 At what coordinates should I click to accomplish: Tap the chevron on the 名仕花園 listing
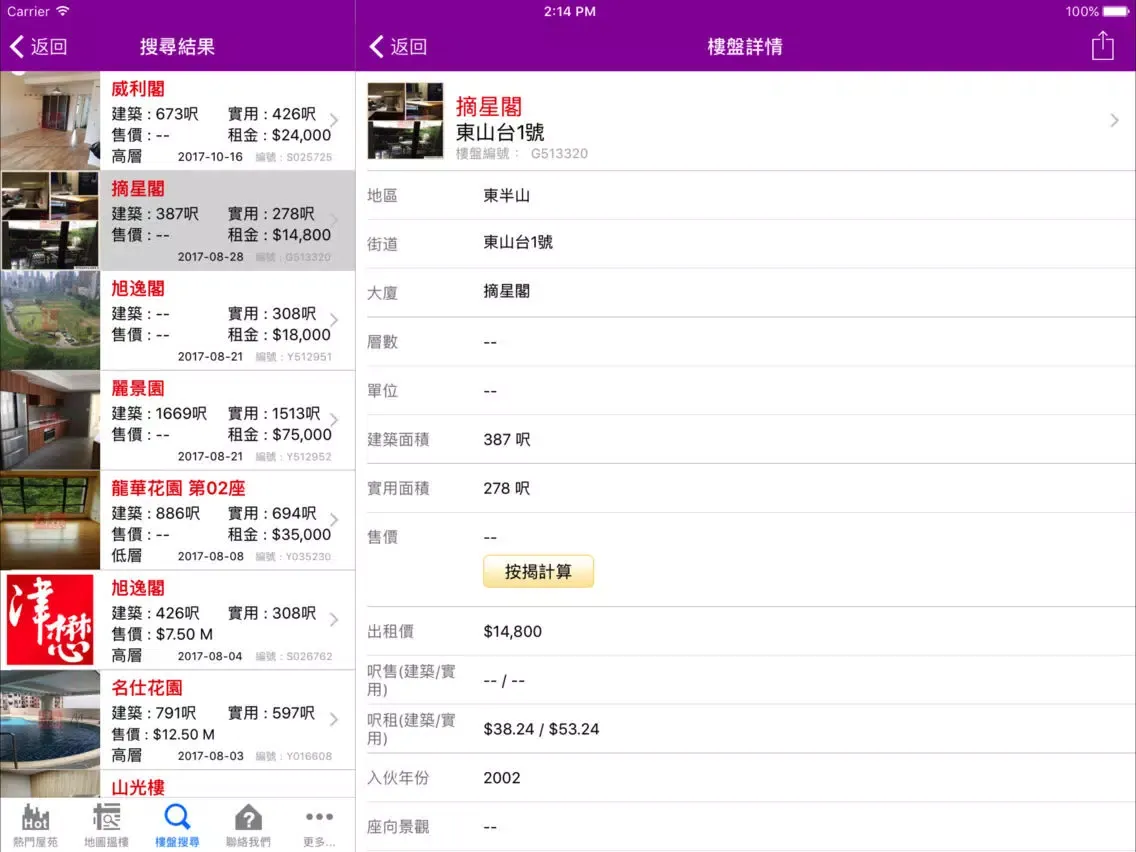[x=334, y=719]
